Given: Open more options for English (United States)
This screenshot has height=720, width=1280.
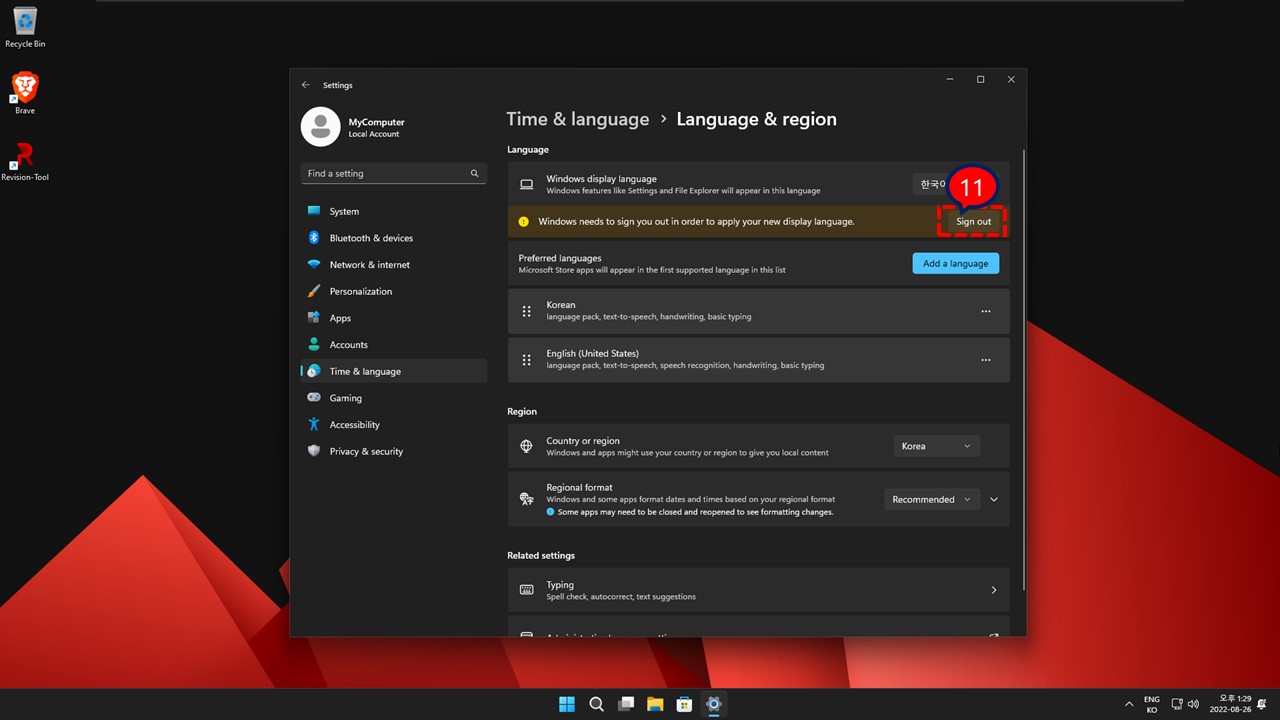Looking at the screenshot, I should pos(986,360).
